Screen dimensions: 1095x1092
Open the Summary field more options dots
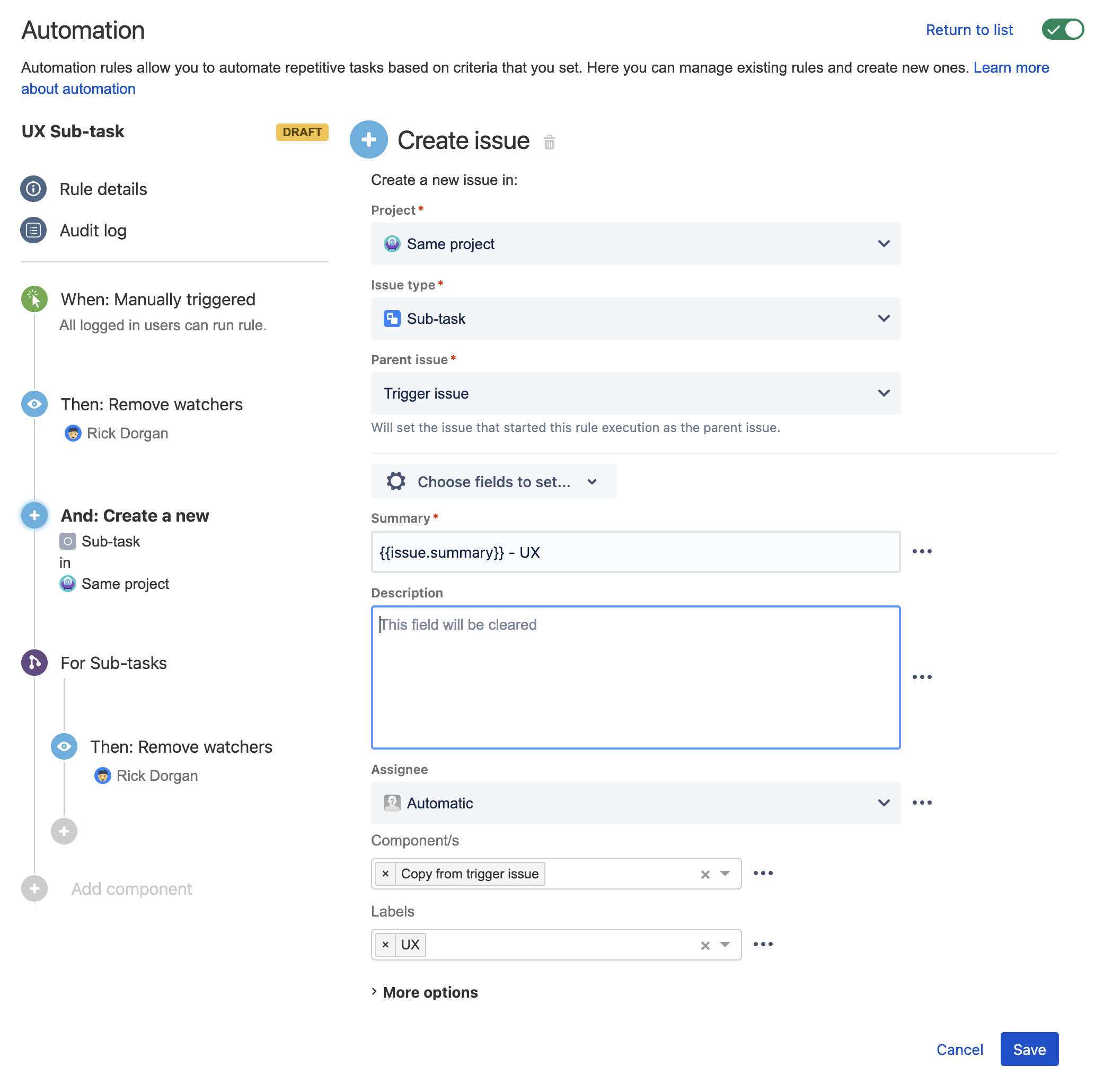(922, 551)
